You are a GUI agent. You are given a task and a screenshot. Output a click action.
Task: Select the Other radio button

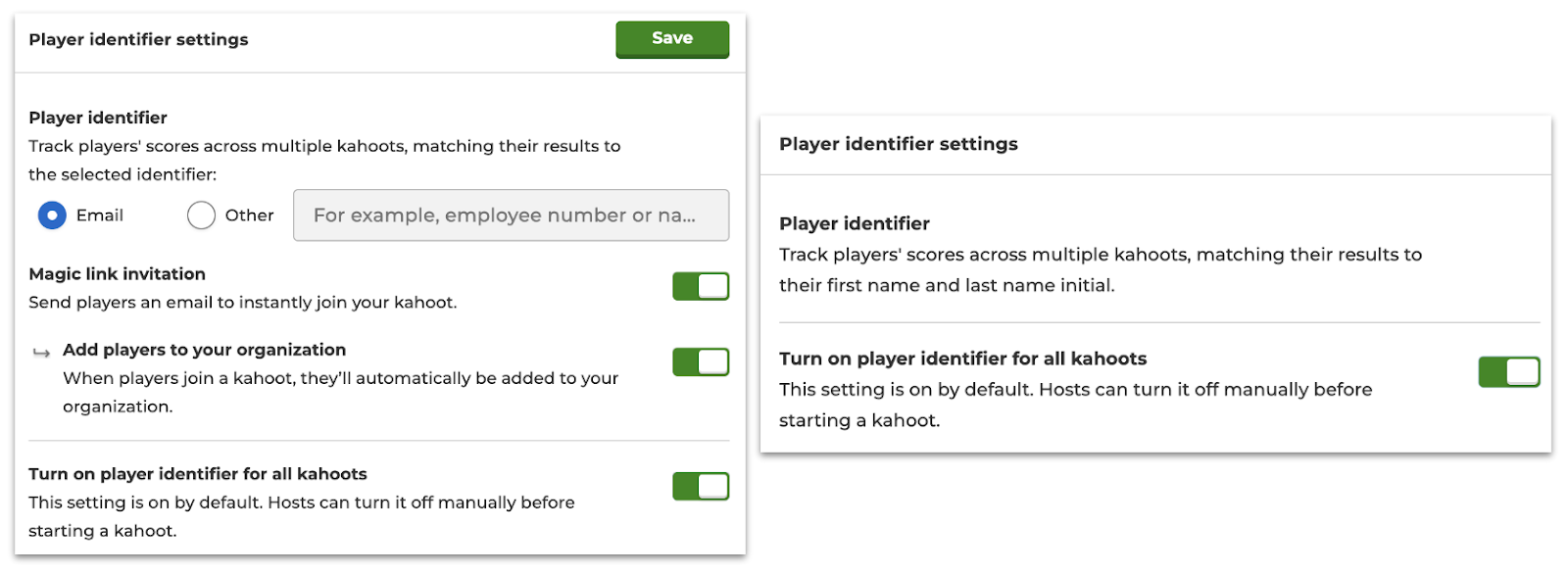tap(201, 216)
